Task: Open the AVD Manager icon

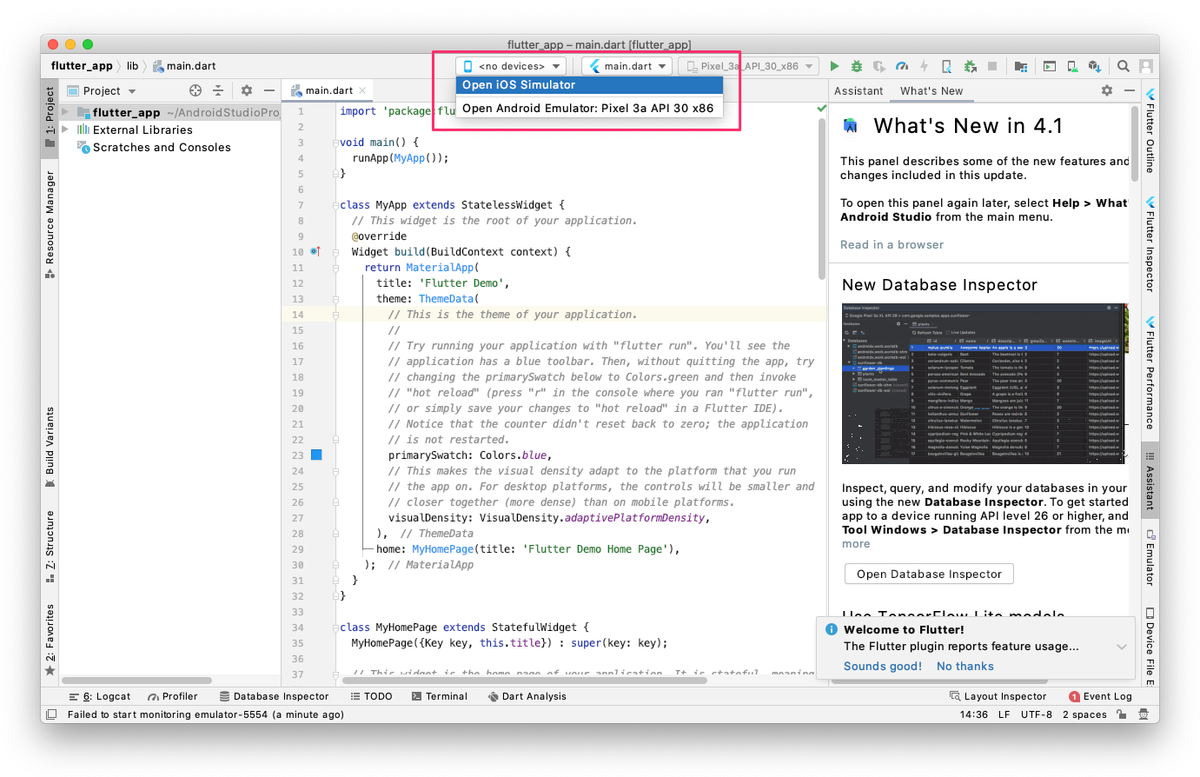Action: (1072, 66)
